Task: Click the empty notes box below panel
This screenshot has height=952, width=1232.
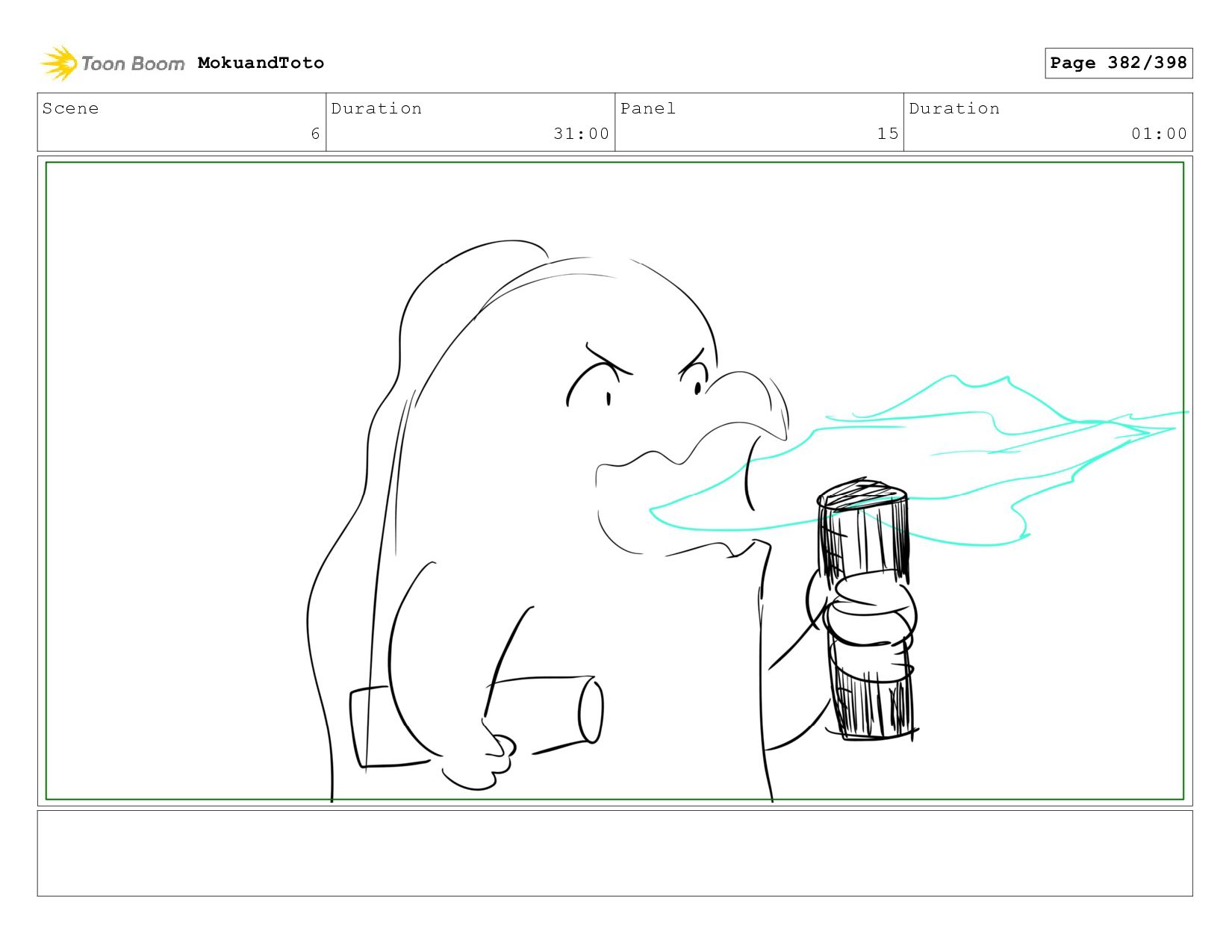Action: 615,853
